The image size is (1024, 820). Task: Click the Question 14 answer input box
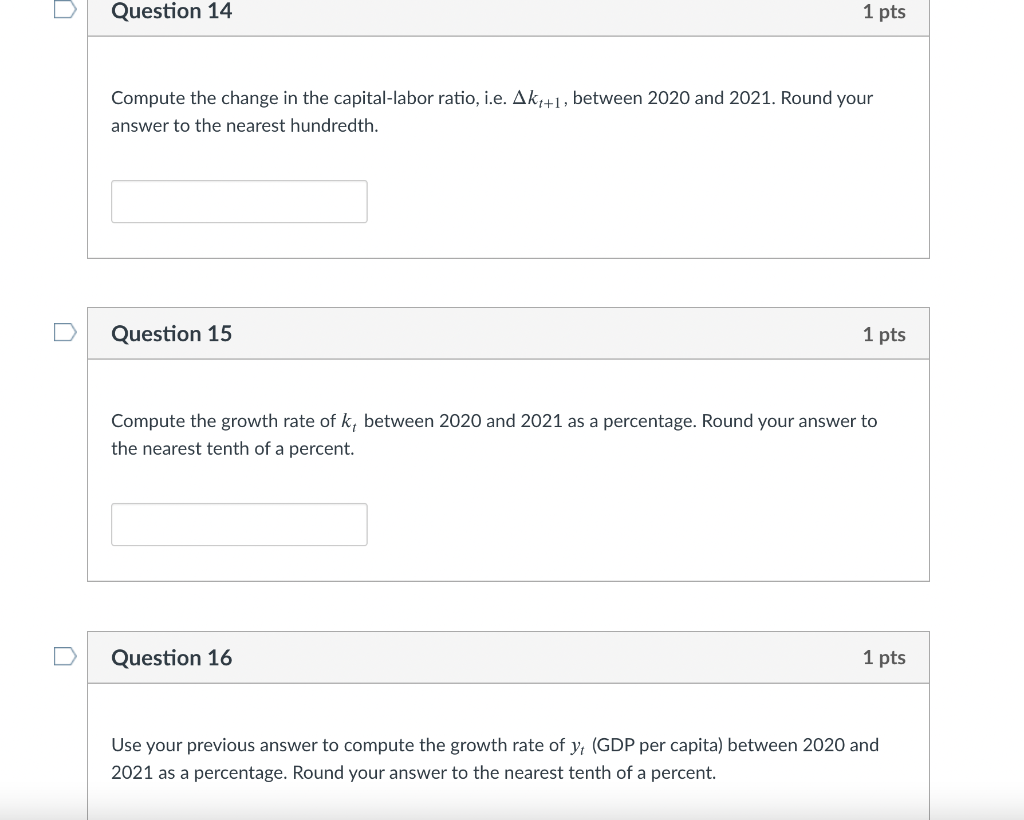239,202
